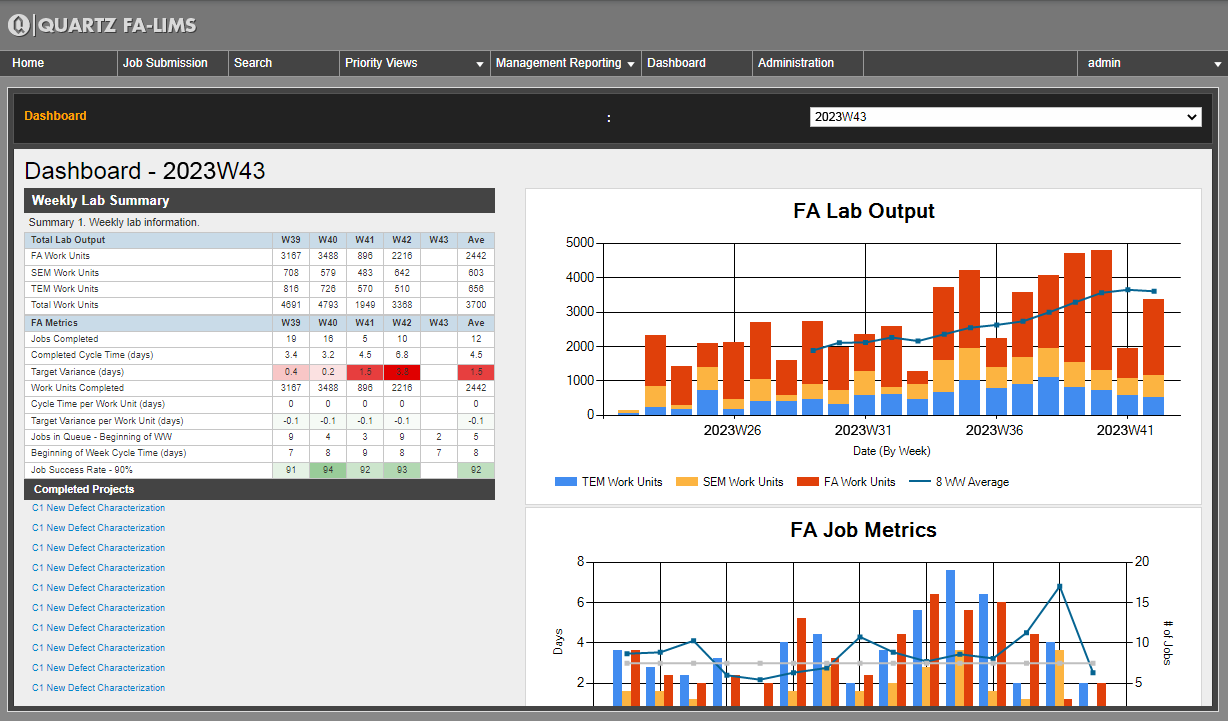Click the 3700 average Total Work Units cell

pyautogui.click(x=476, y=304)
